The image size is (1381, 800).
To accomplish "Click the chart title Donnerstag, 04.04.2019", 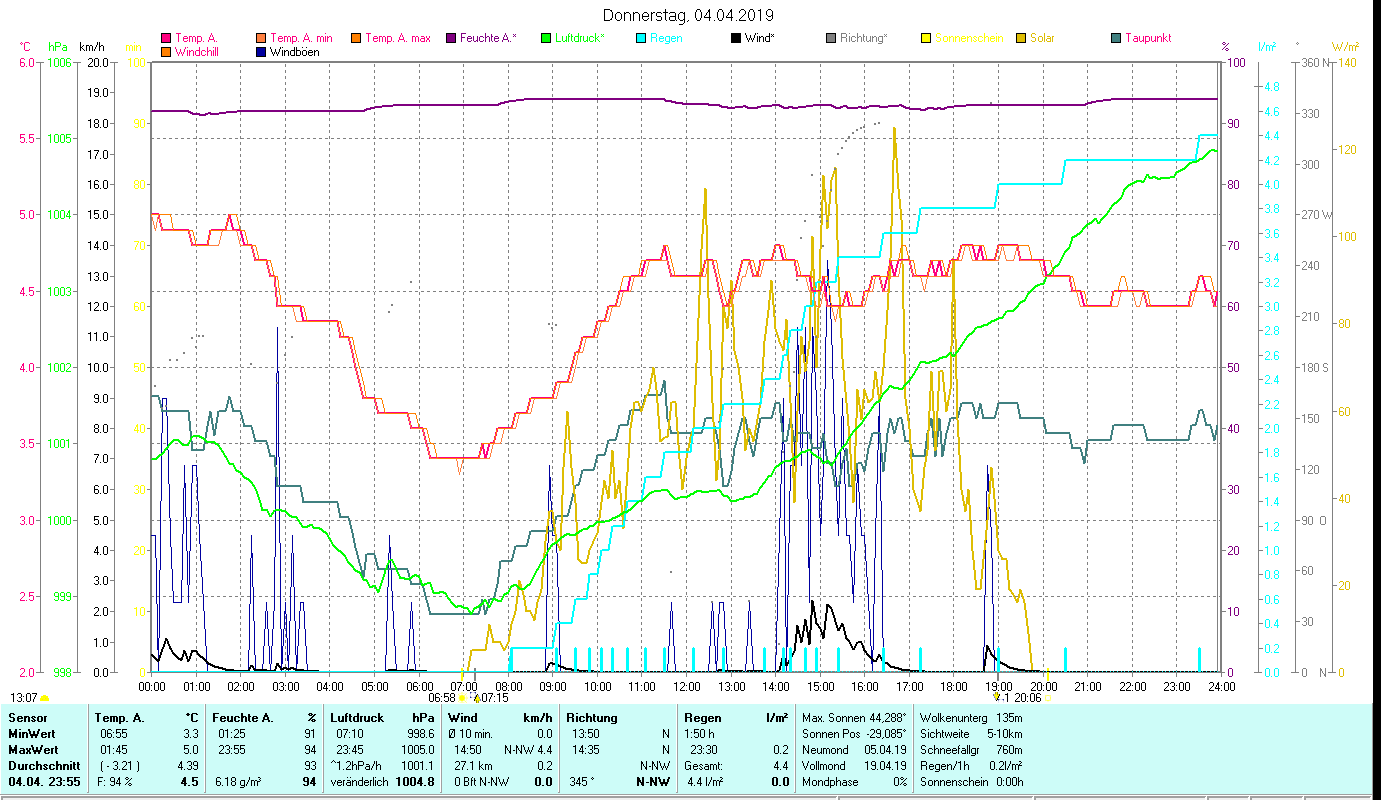I will click(x=689, y=15).
